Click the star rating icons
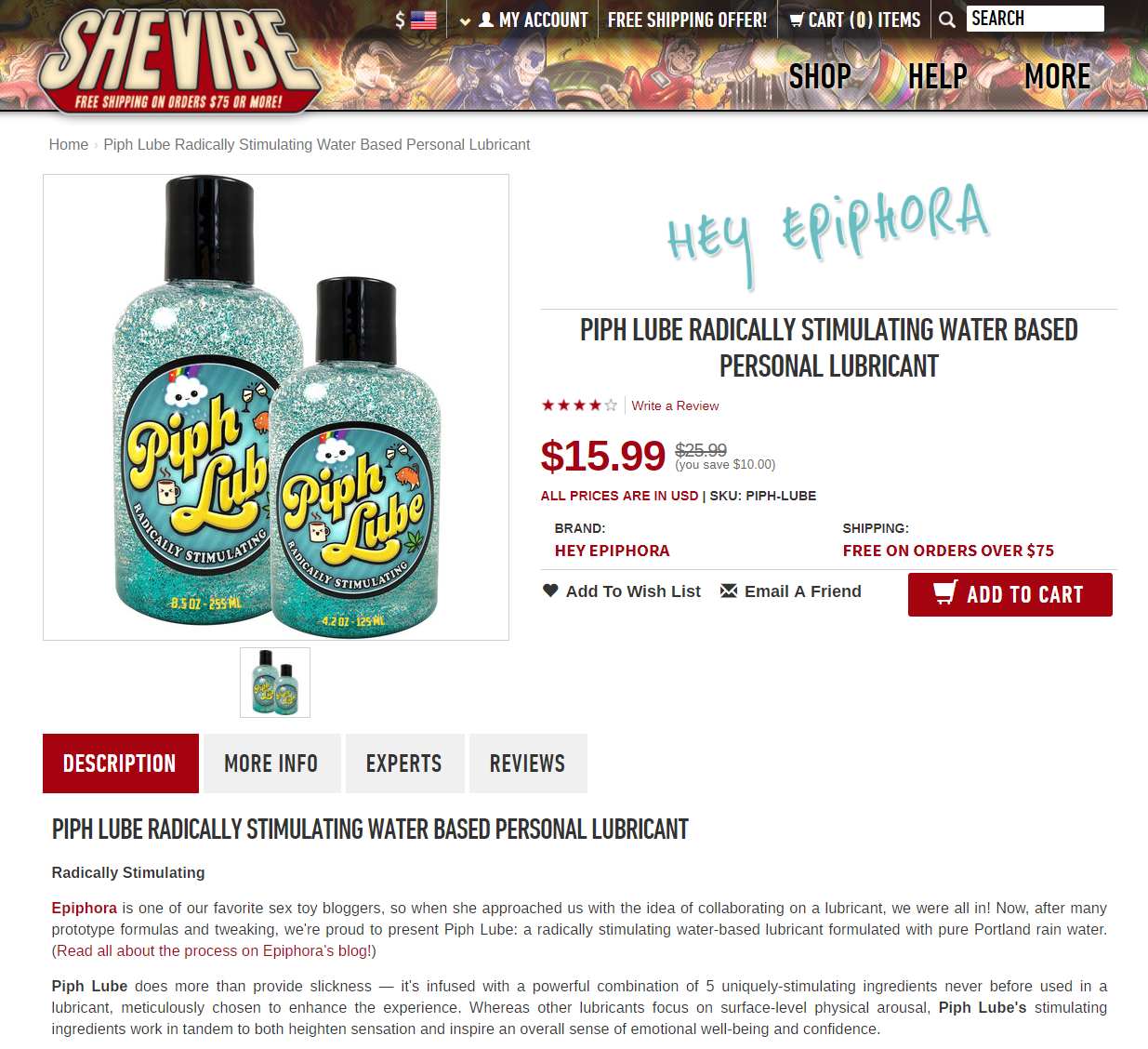The width and height of the screenshot is (1148, 1049). [x=579, y=405]
